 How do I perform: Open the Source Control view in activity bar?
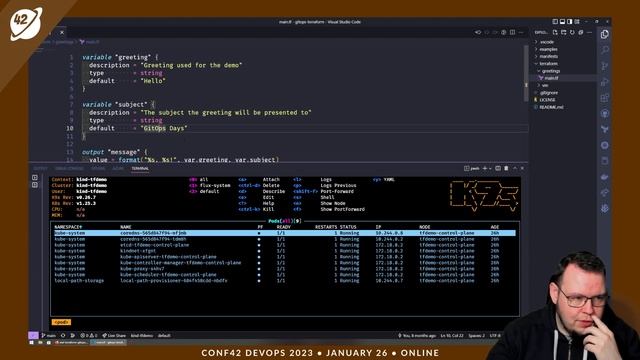click(x=604, y=66)
